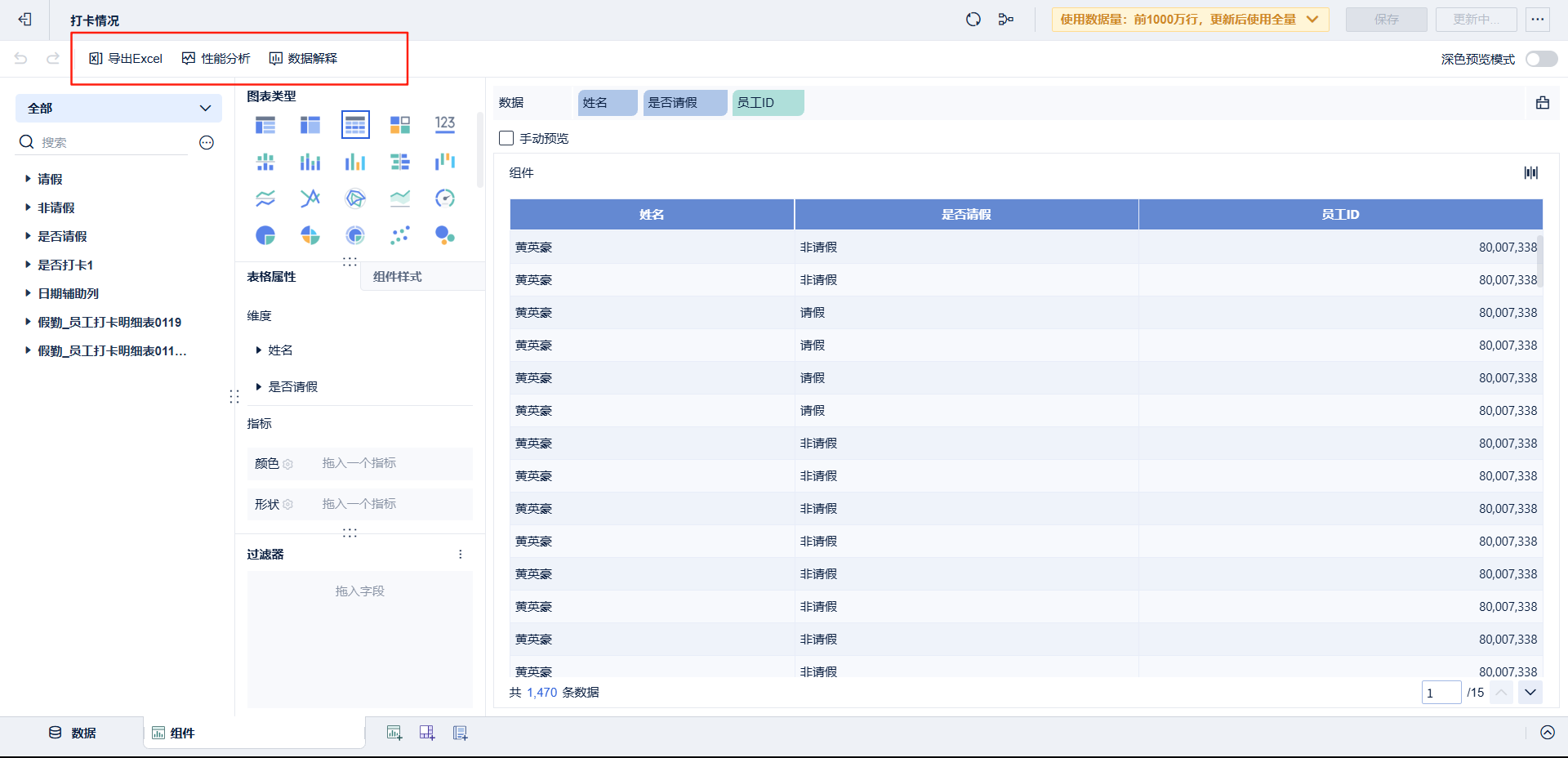
Task: Open 性能分析 performance analysis
Action: [216, 59]
